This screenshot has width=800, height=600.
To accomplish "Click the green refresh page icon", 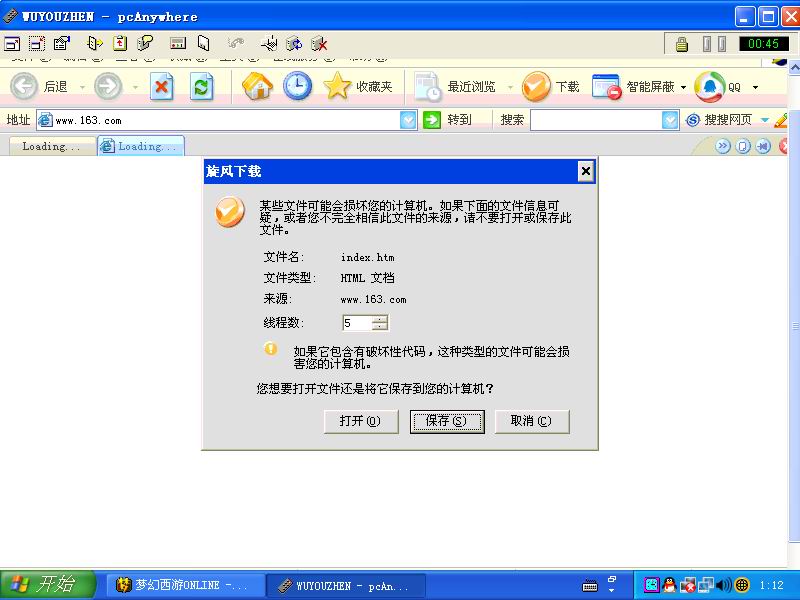I will click(201, 86).
